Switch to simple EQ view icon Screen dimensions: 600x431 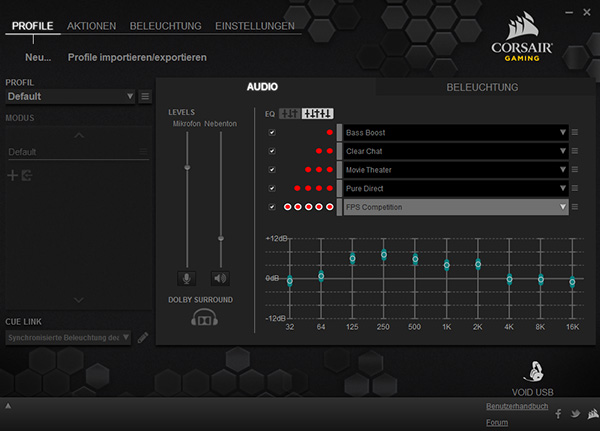coord(290,114)
